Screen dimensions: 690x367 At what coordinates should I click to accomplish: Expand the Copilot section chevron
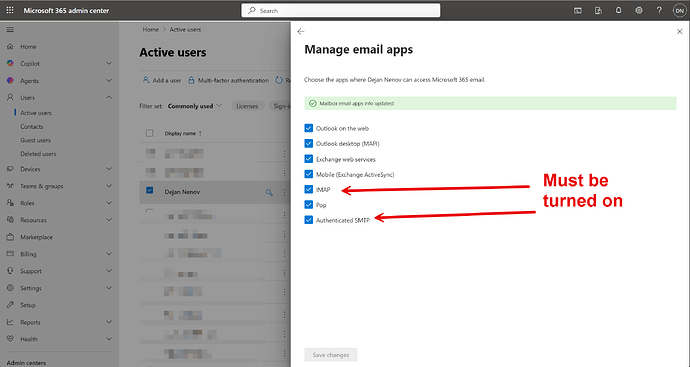pos(109,63)
